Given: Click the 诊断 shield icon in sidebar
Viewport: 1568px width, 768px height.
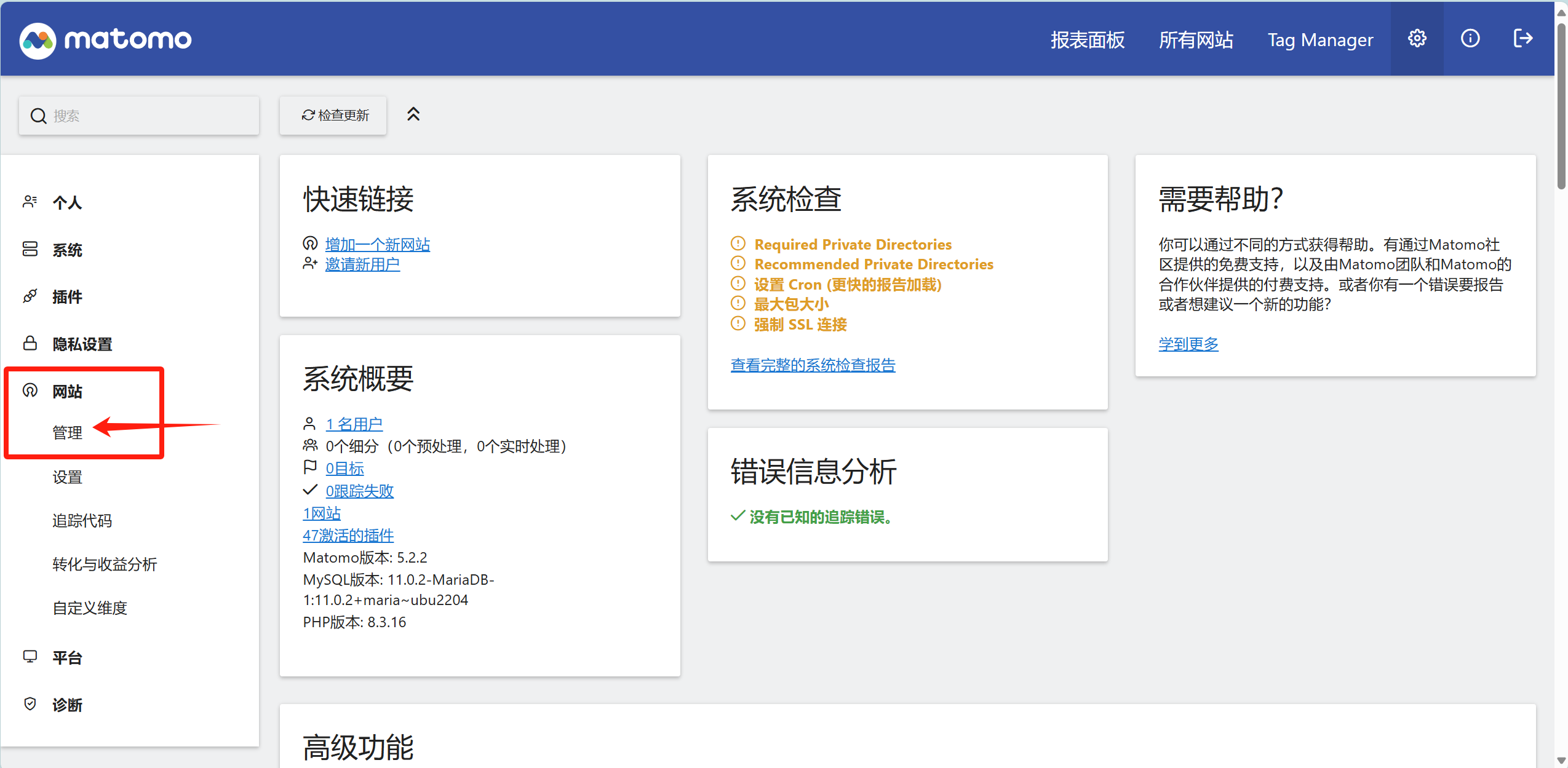Looking at the screenshot, I should click(30, 704).
